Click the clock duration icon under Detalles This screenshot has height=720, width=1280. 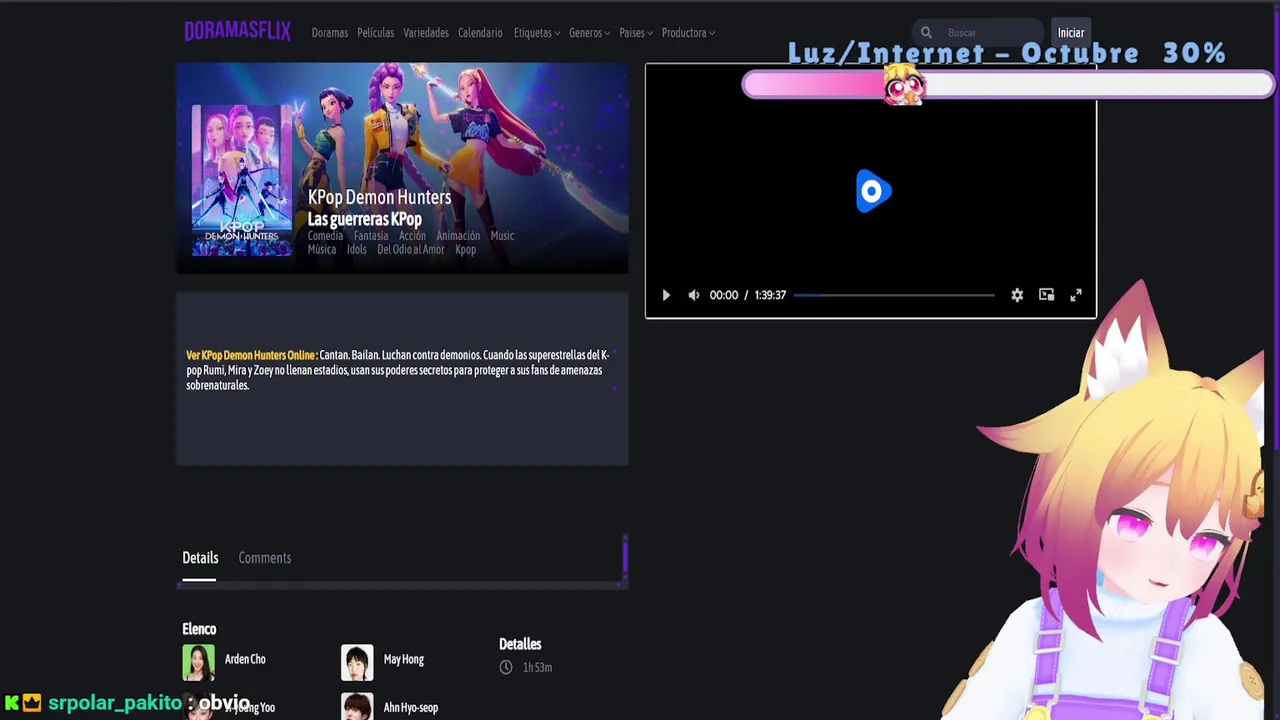(x=506, y=667)
